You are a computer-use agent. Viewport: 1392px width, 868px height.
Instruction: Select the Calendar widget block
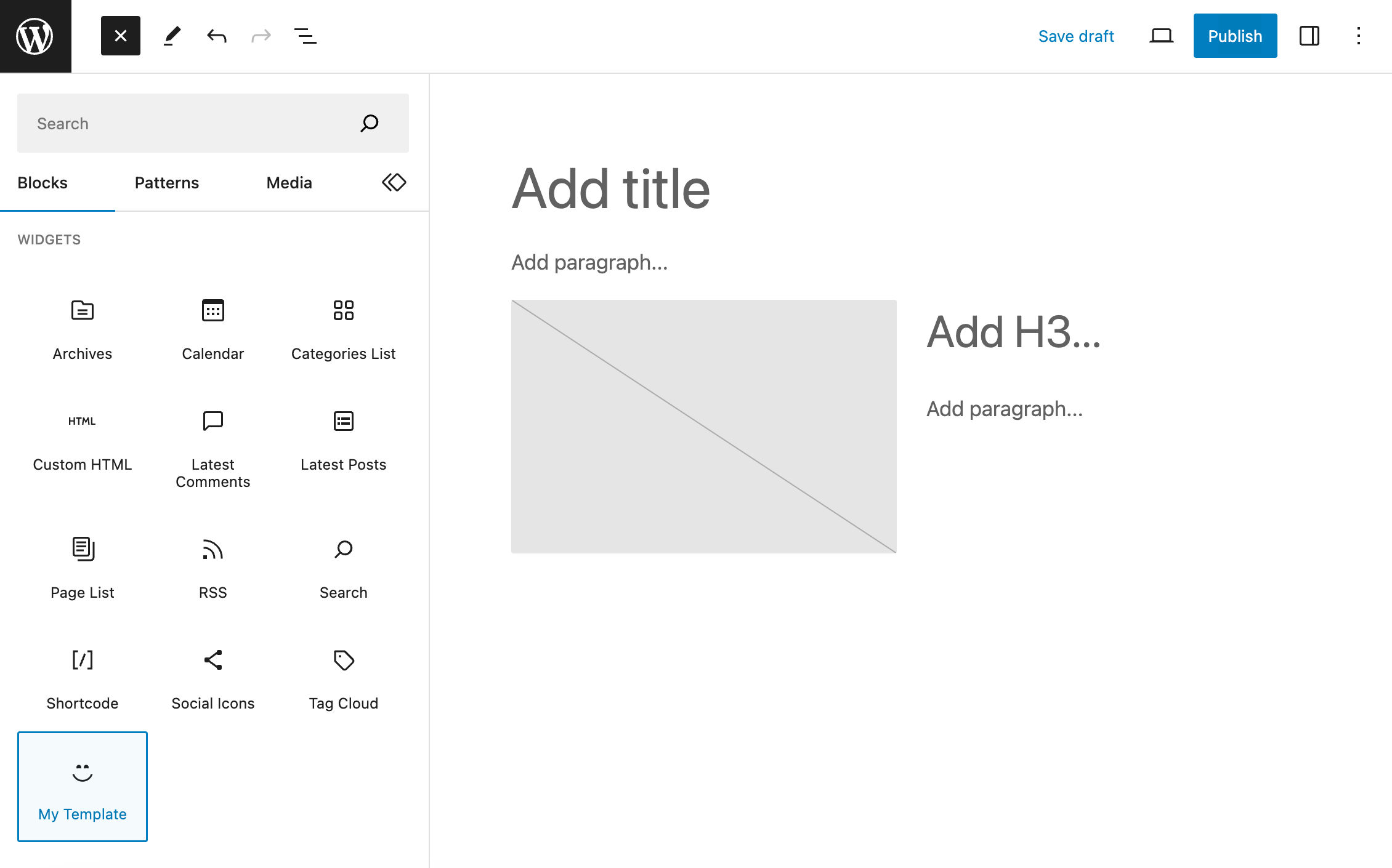coord(213,326)
